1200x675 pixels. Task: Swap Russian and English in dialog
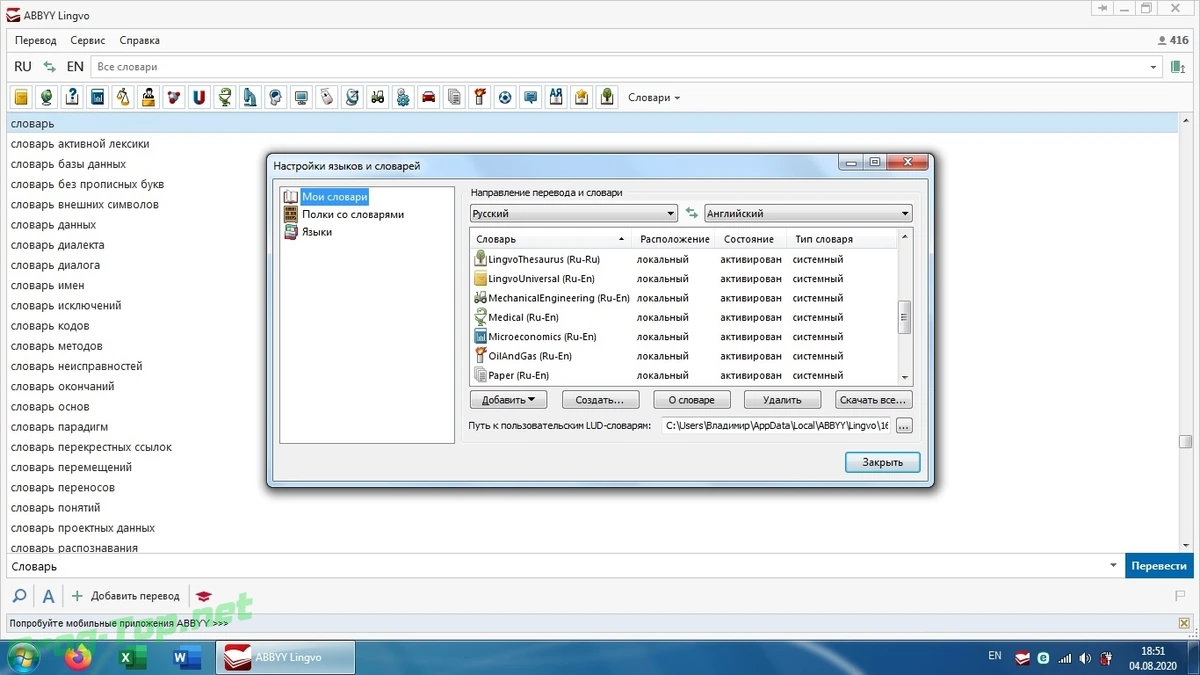(x=691, y=213)
